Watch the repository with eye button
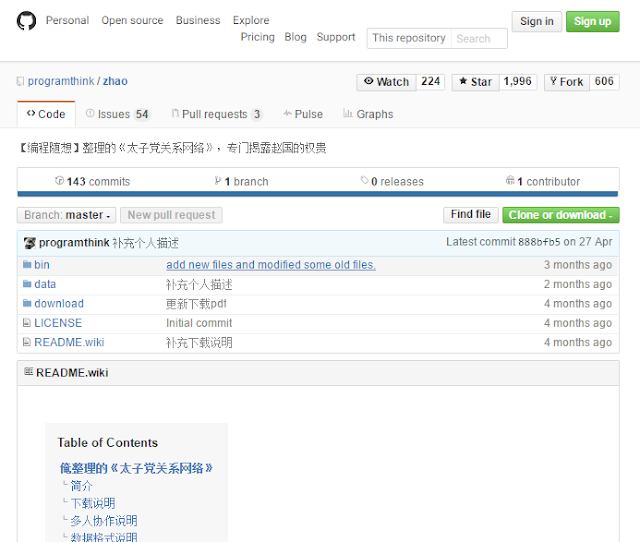The image size is (640, 542). point(386,82)
